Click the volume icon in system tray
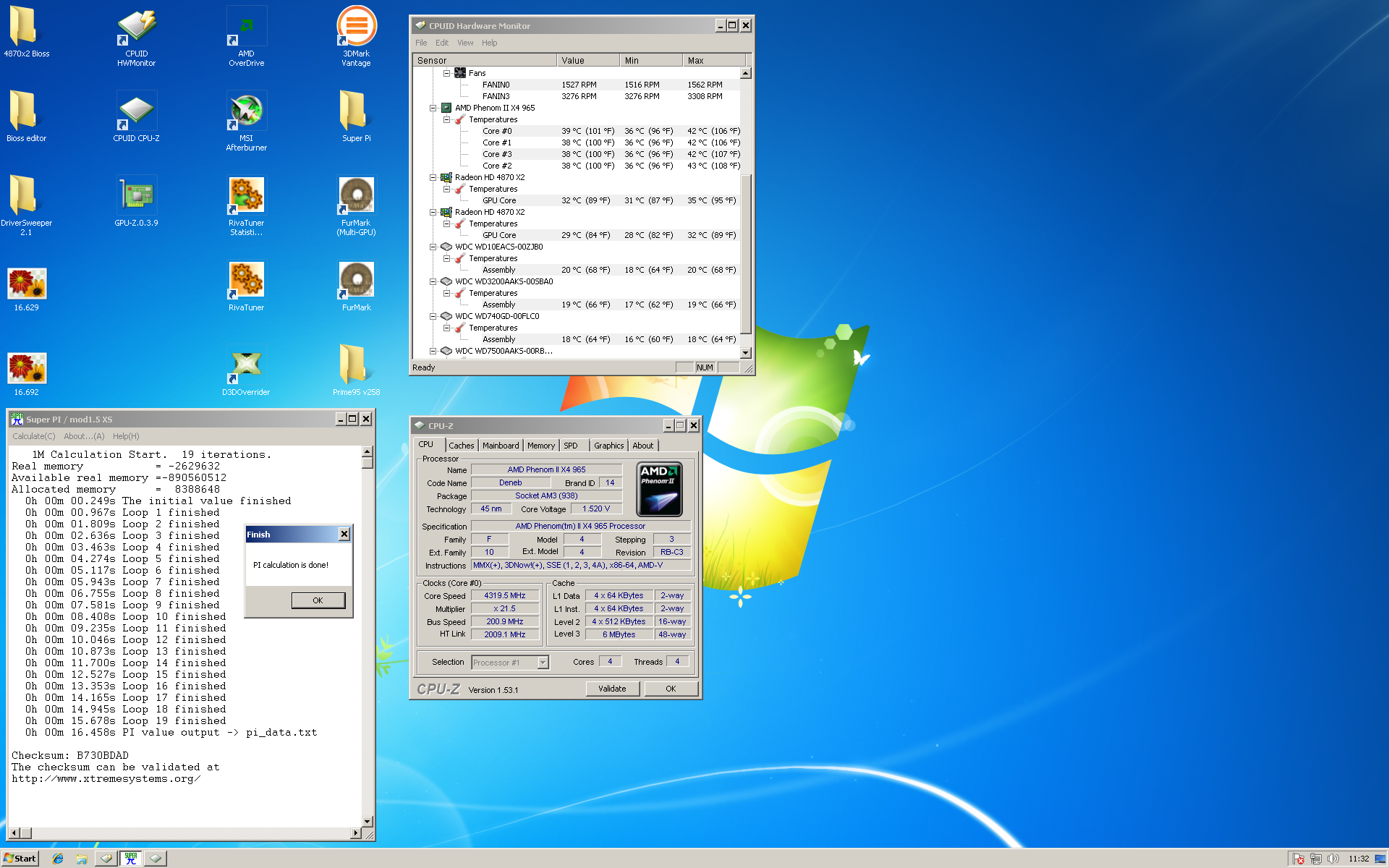1389x868 pixels. 1333,859
